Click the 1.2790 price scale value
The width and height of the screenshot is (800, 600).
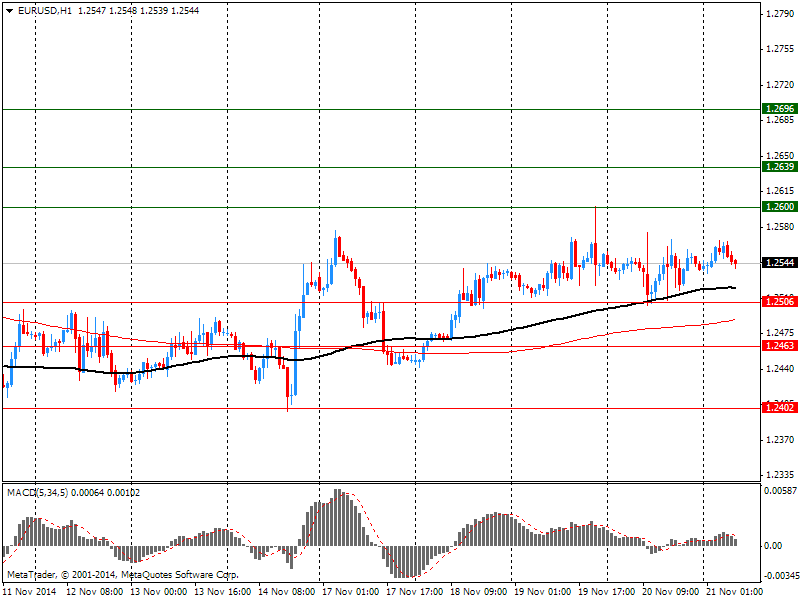pos(780,14)
